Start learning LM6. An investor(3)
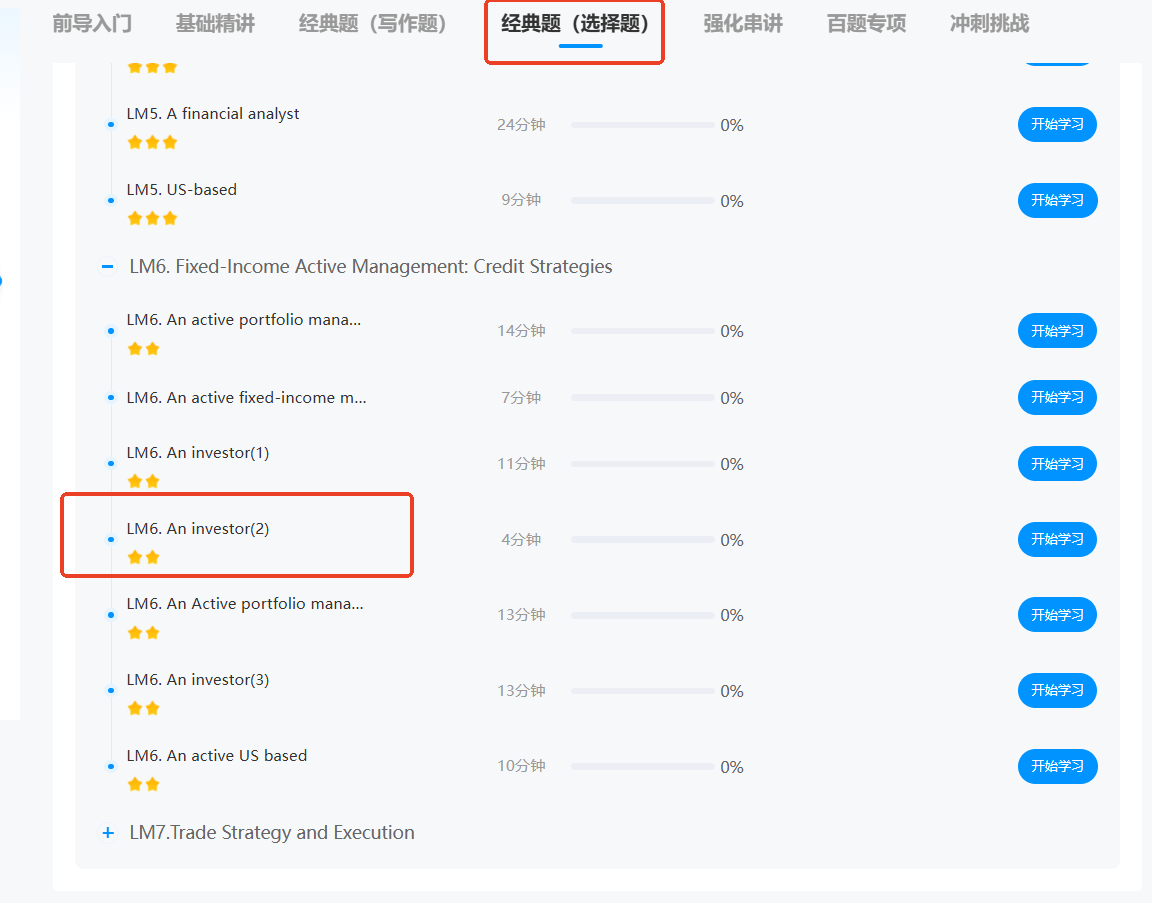This screenshot has height=903, width=1152. coord(1057,691)
